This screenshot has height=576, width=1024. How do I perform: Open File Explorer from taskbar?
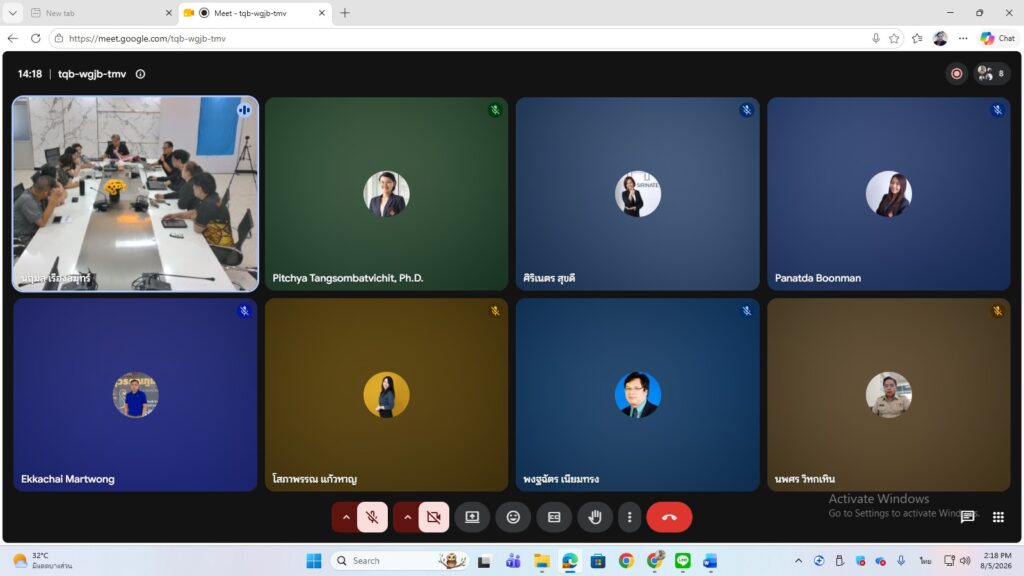coord(541,561)
